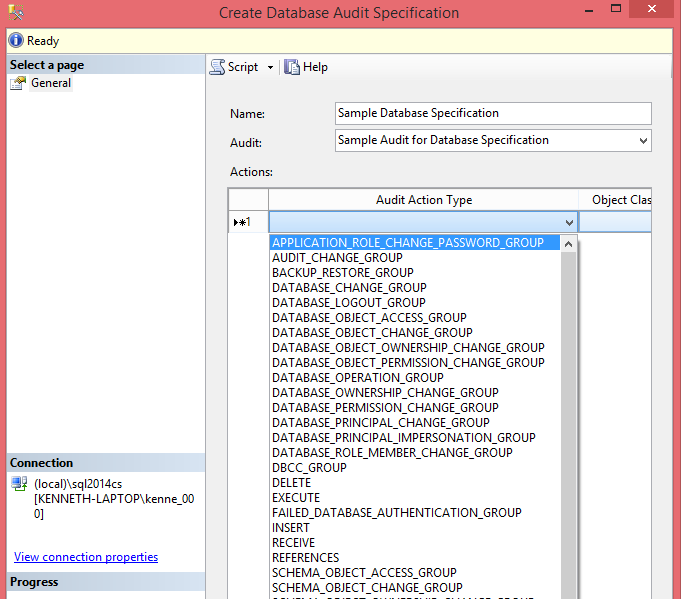The height and width of the screenshot is (599, 681).
Task: Open the Help icon in toolbar
Action: coord(292,67)
